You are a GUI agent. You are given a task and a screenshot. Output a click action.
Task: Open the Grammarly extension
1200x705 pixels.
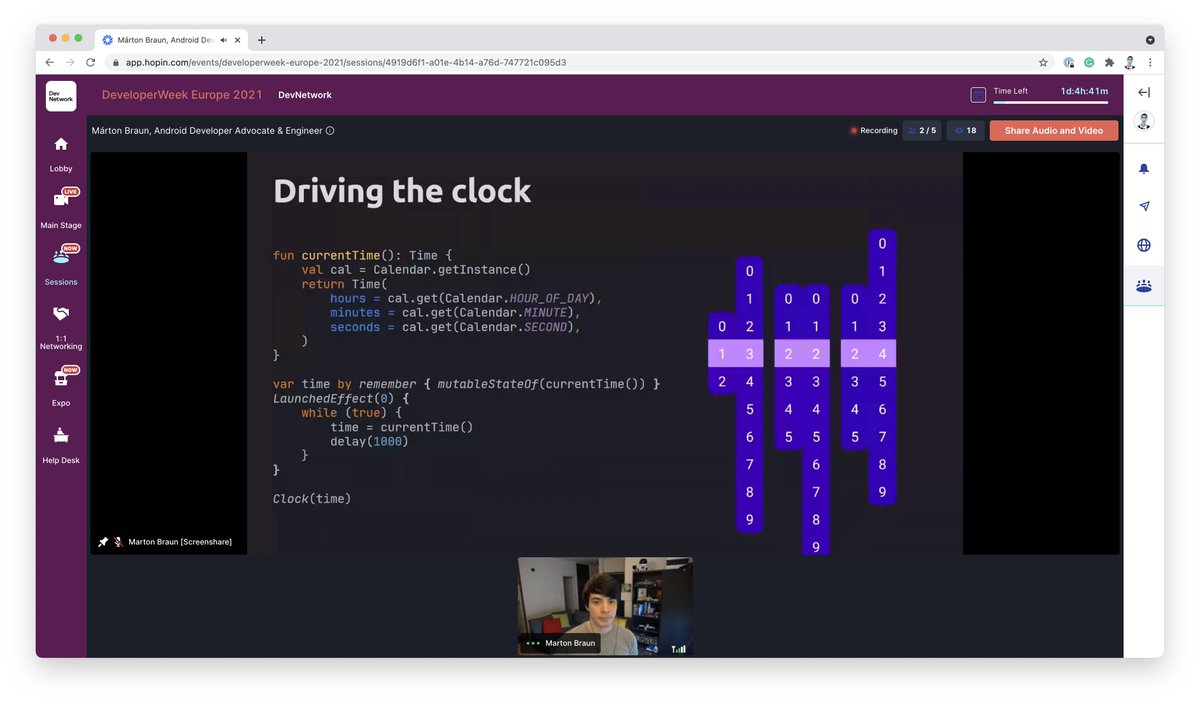point(1088,62)
